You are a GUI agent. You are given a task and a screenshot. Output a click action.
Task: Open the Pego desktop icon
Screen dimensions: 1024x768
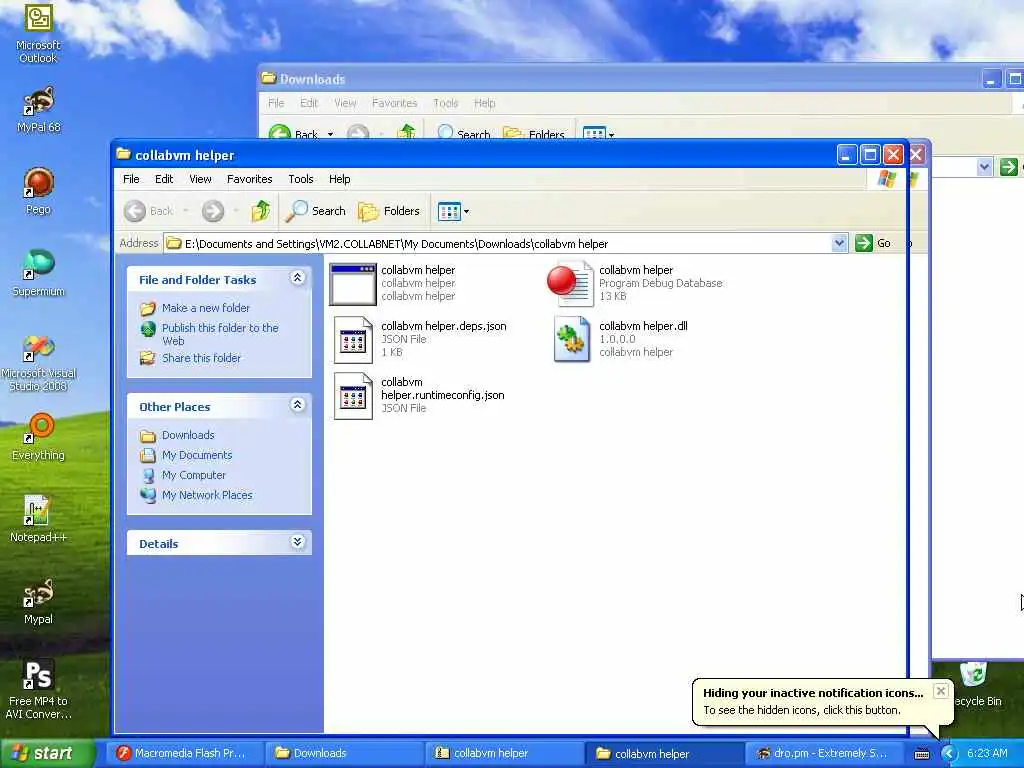38,191
